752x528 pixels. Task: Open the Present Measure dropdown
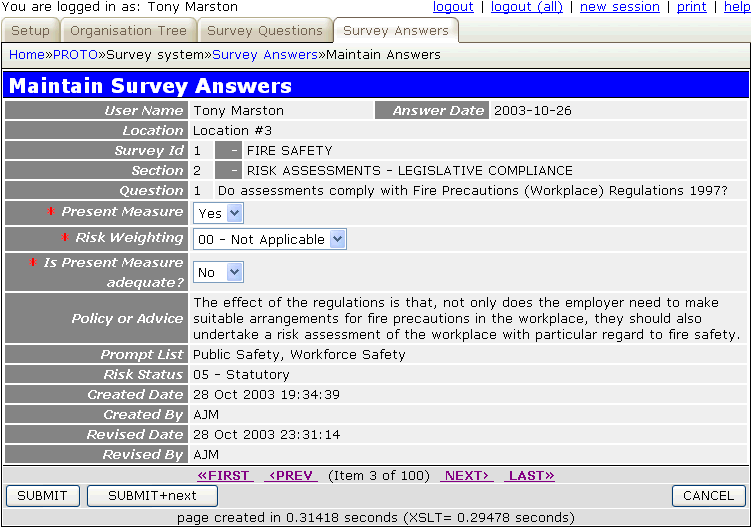point(218,213)
